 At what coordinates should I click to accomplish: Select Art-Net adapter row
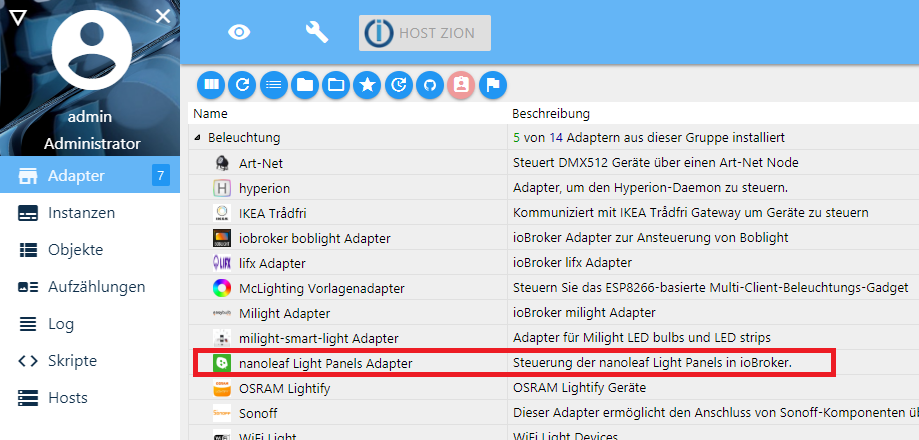(x=553, y=162)
